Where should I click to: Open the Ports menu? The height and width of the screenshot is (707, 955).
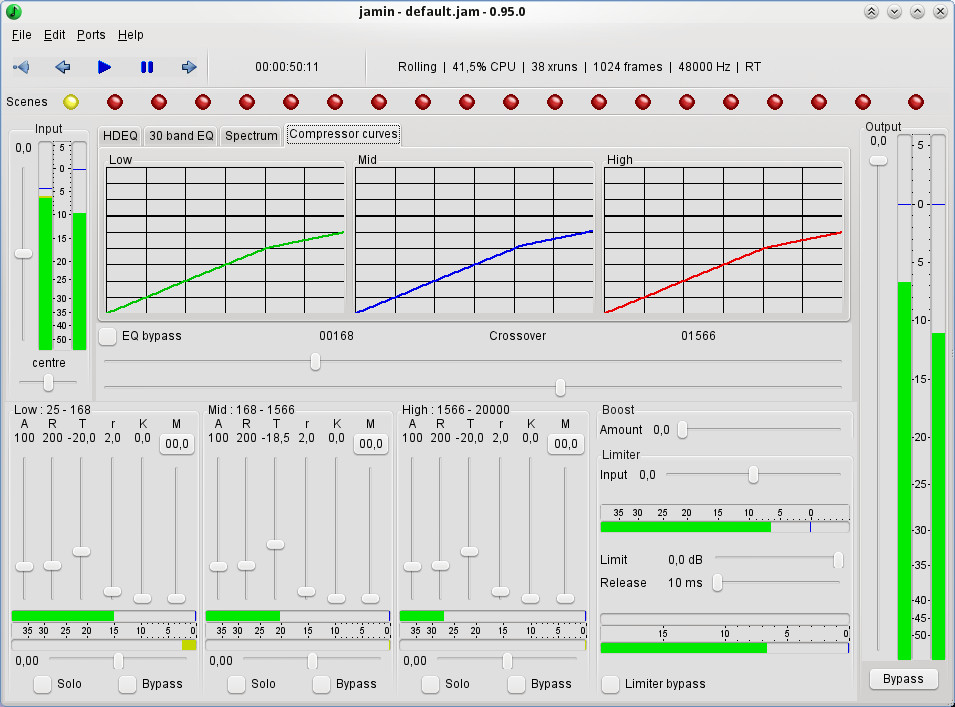pyautogui.click(x=91, y=35)
